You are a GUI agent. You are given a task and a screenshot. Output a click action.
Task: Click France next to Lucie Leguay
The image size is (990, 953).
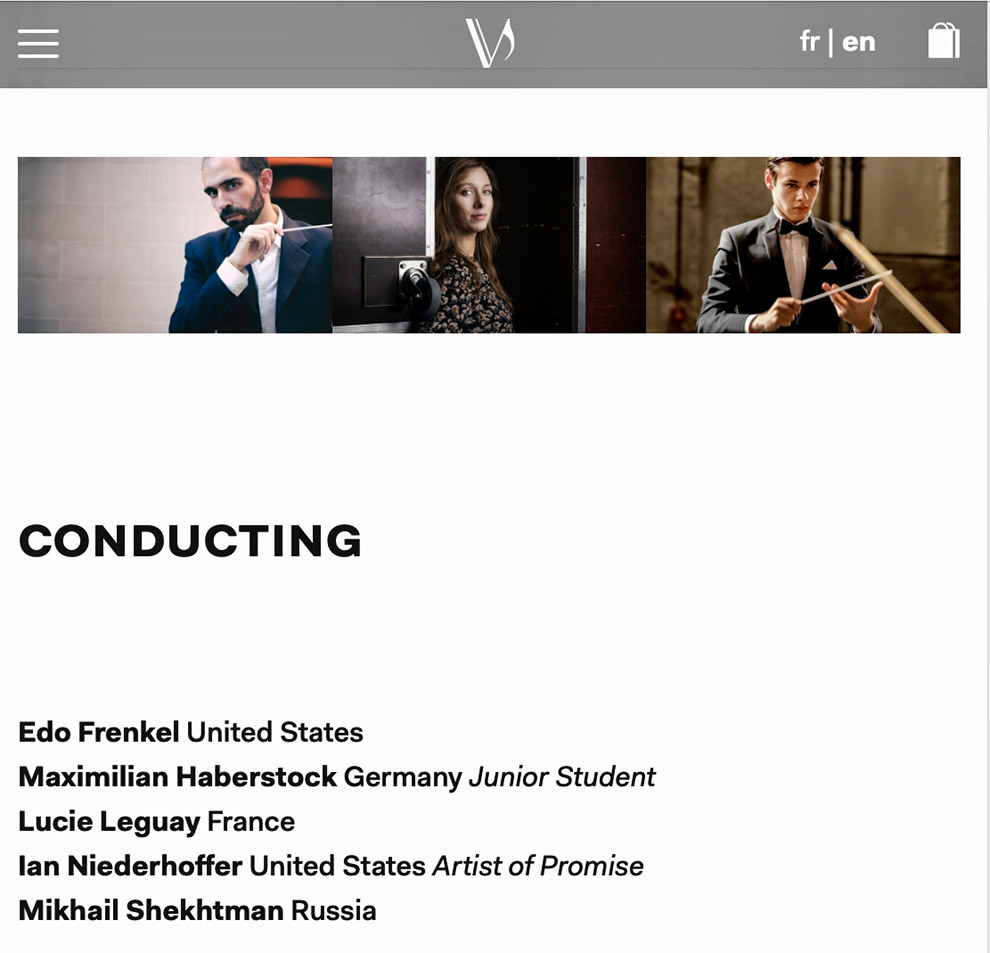(251, 822)
